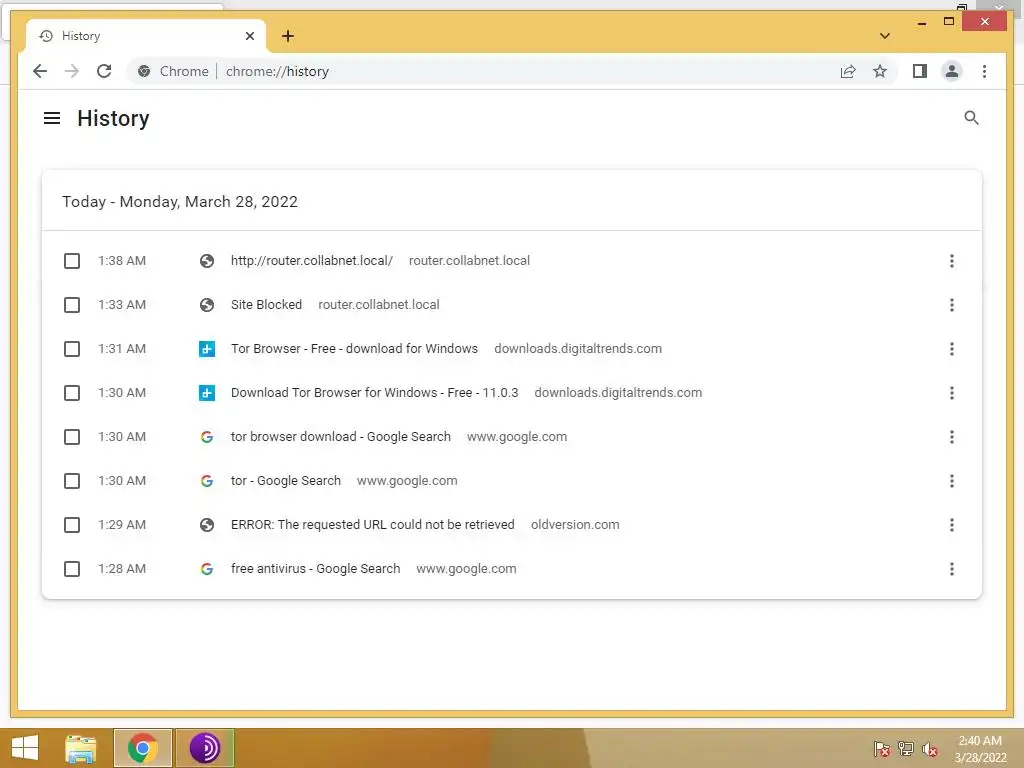
Task: Click the network tray icon
Action: [x=906, y=749]
